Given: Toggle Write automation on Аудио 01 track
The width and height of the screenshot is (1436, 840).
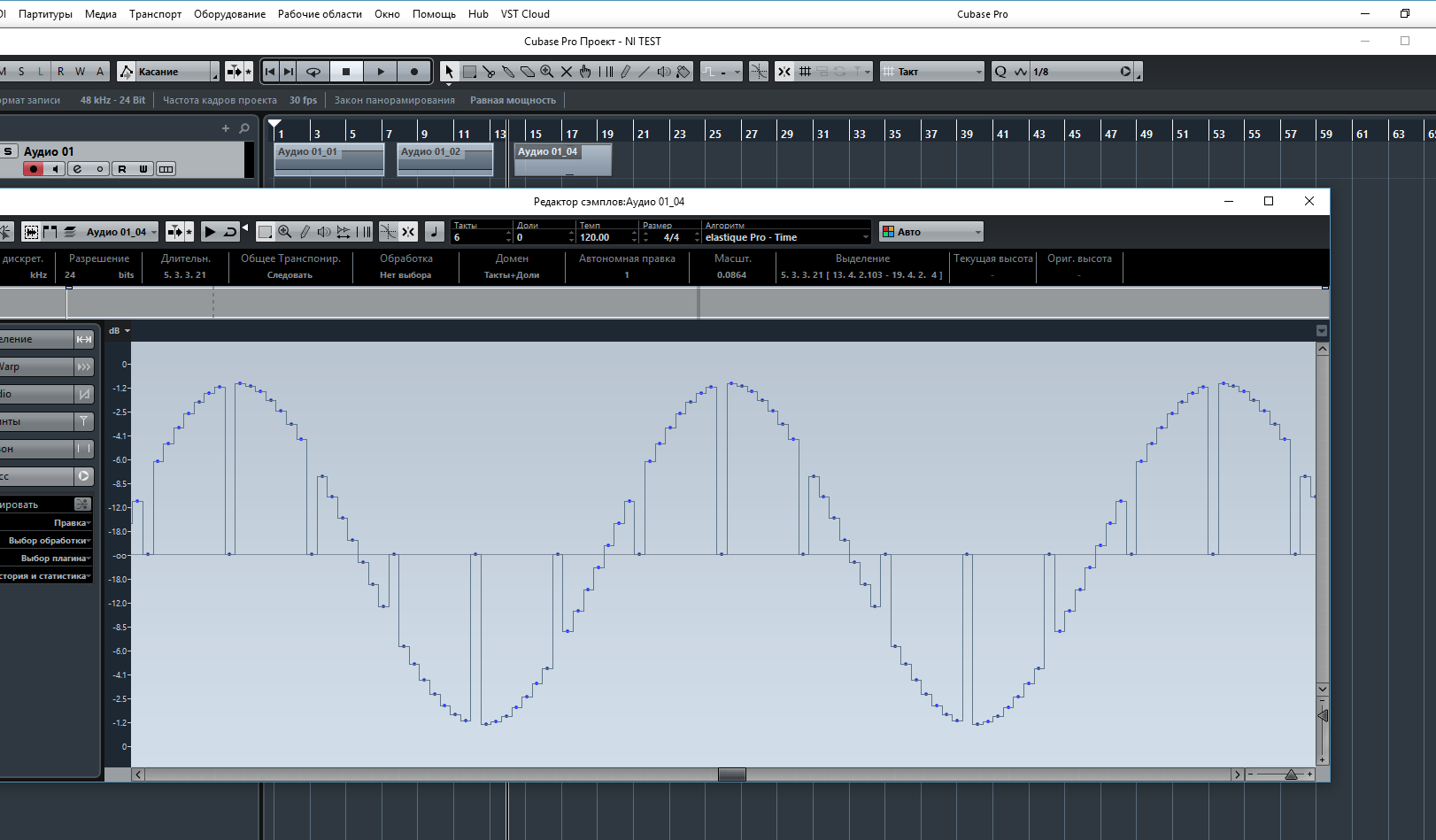Looking at the screenshot, I should 143,169.
